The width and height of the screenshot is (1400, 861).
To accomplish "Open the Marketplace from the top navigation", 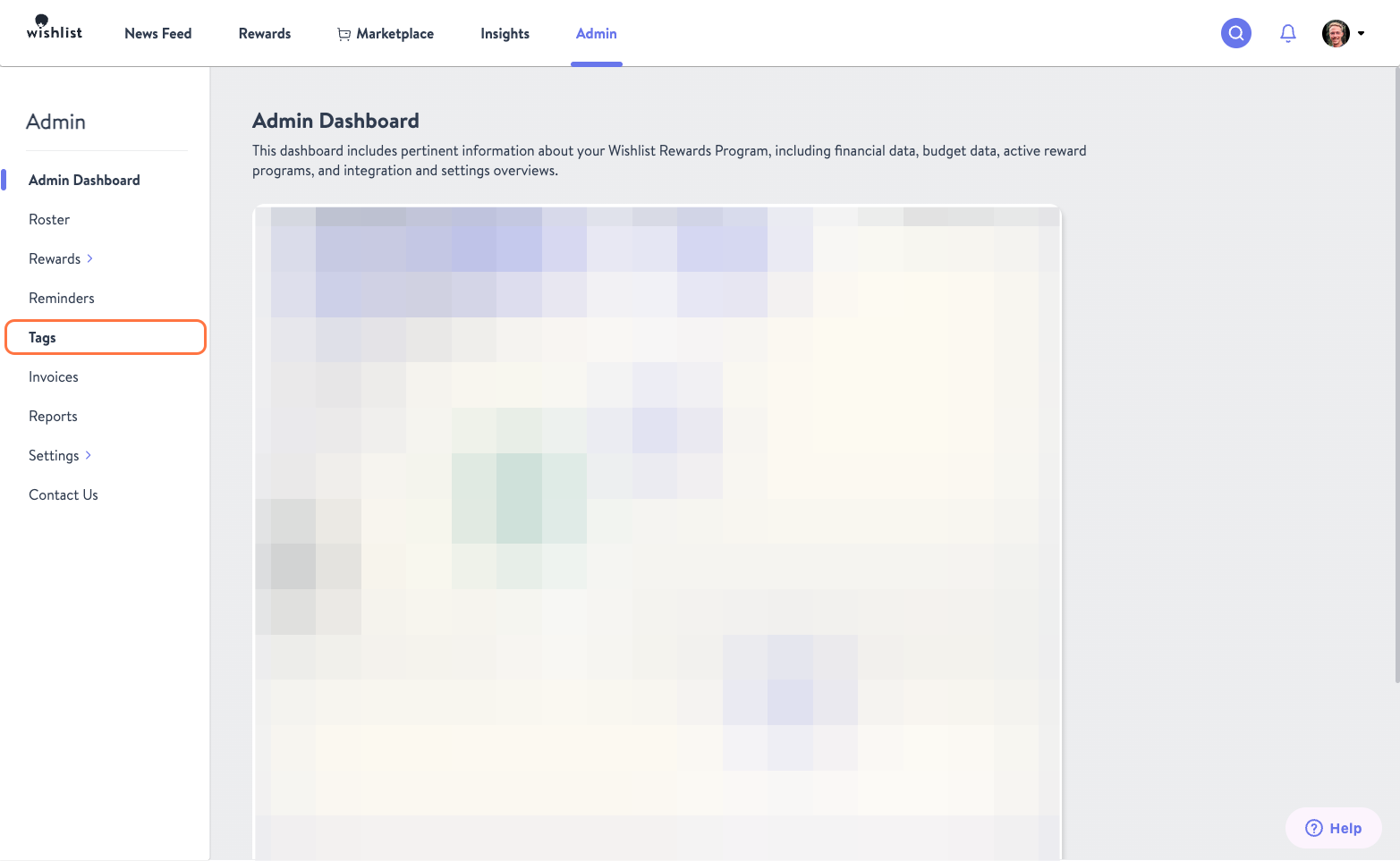I will coord(395,33).
